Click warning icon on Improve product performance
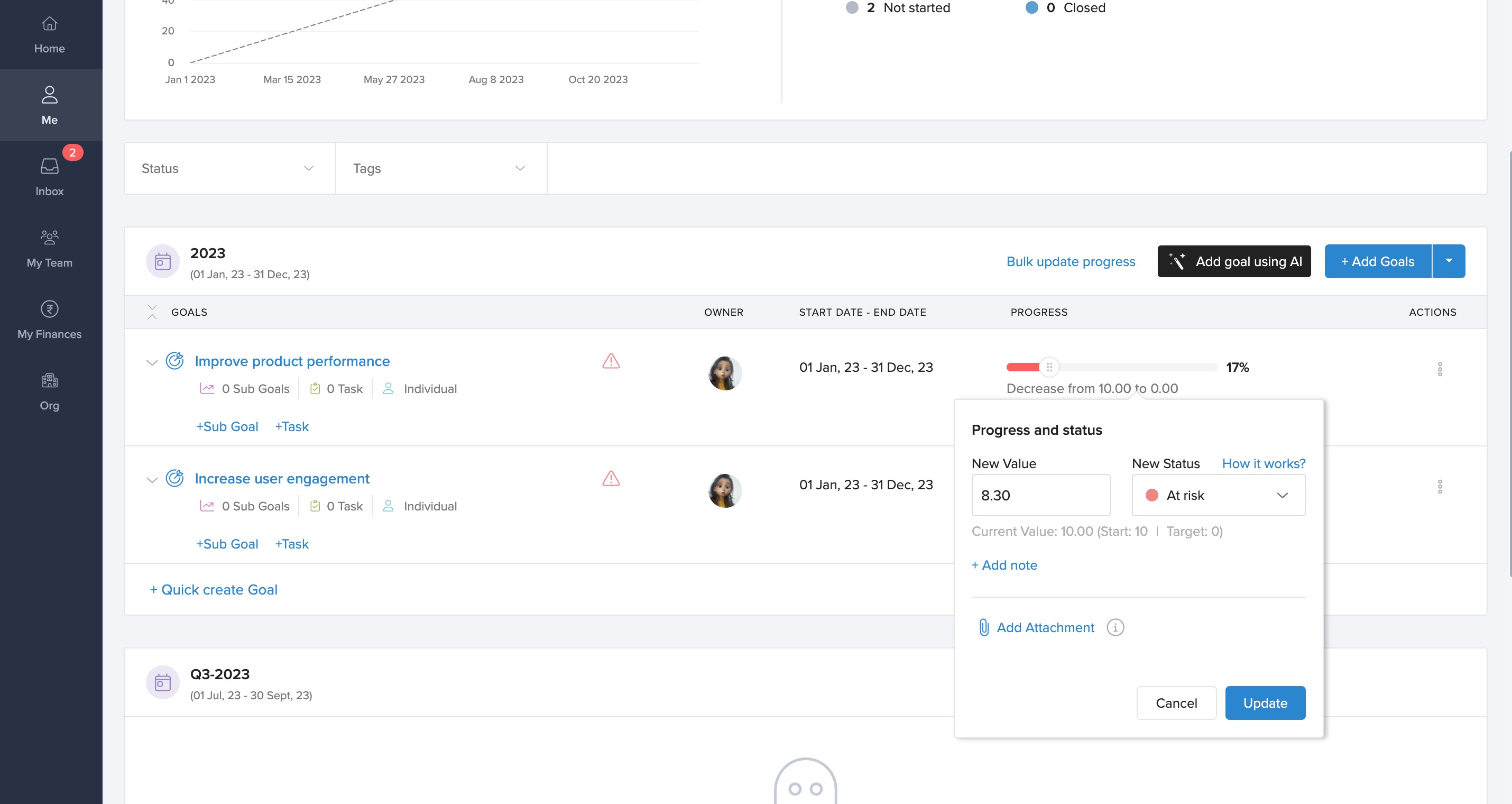This screenshot has width=1512, height=804. point(611,361)
